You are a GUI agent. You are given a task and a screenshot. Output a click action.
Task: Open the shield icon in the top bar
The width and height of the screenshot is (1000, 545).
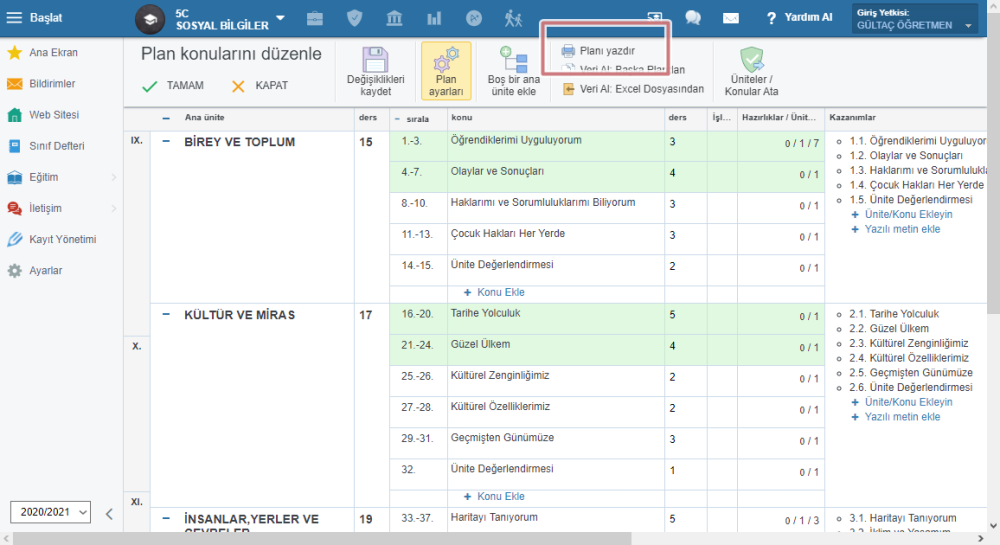point(355,18)
